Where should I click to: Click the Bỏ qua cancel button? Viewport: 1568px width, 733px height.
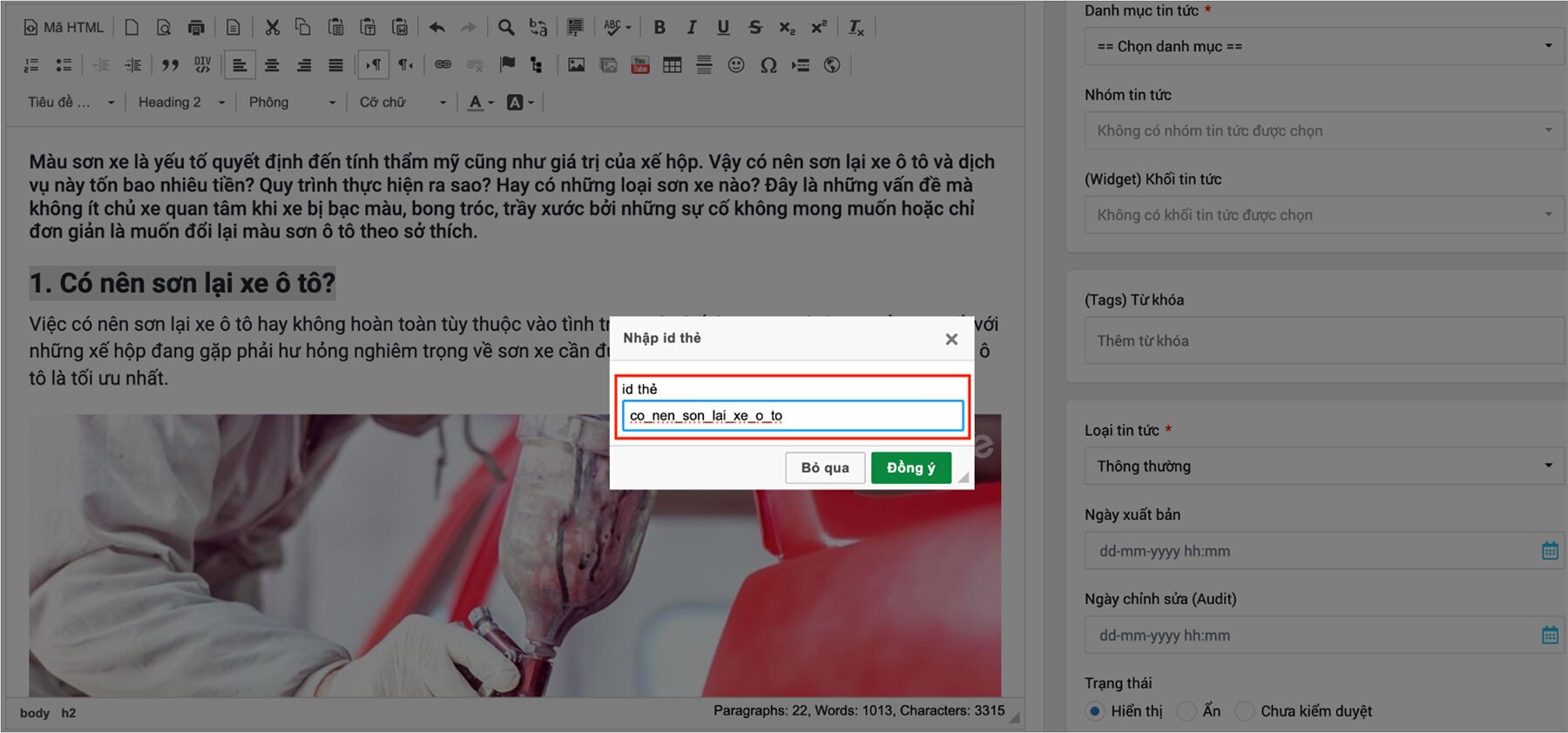click(824, 467)
